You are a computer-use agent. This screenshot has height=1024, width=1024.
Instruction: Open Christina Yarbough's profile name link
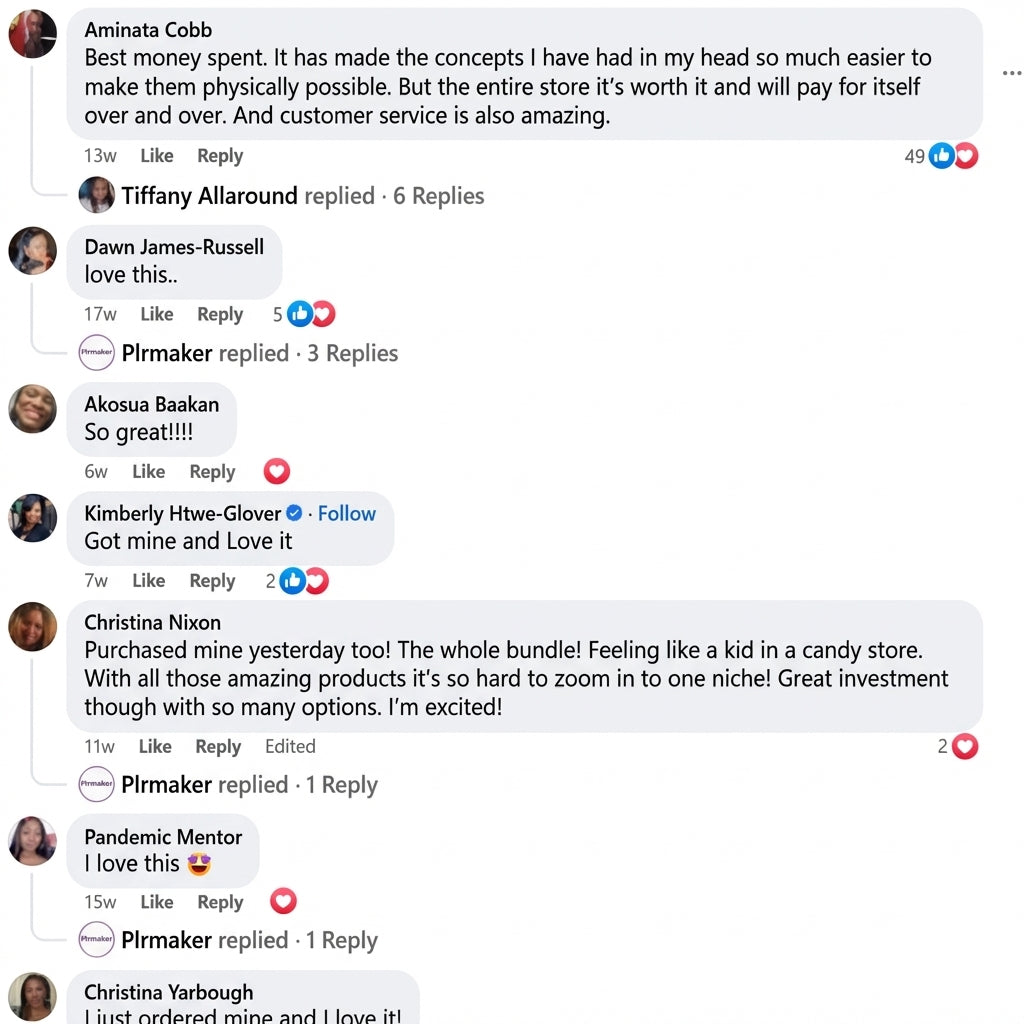[x=168, y=992]
